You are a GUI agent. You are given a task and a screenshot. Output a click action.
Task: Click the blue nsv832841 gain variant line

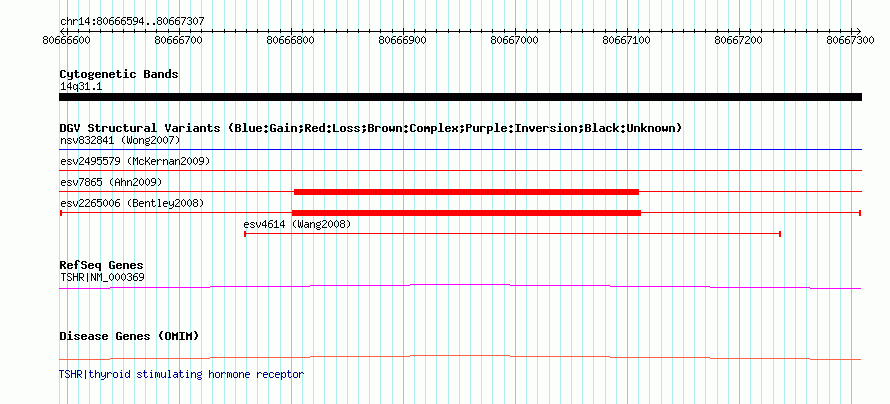coord(460,150)
